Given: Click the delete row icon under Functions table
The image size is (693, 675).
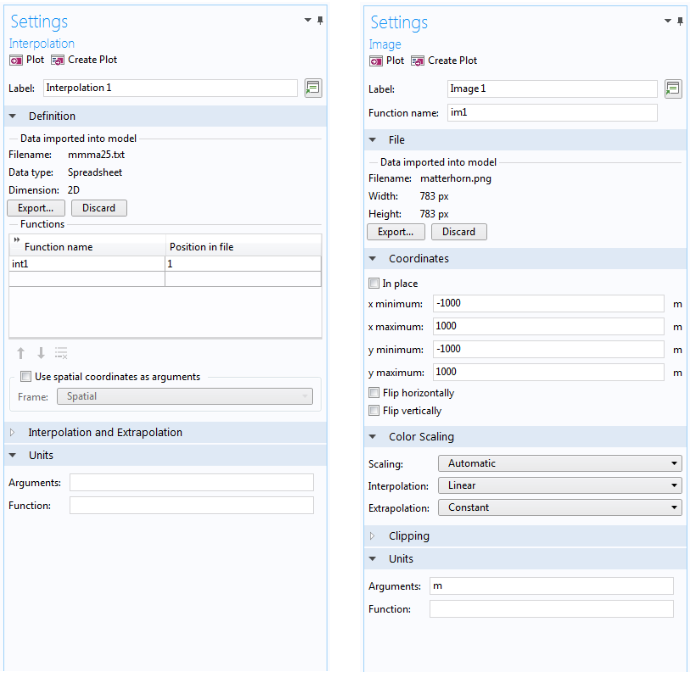Looking at the screenshot, I should pos(61,353).
